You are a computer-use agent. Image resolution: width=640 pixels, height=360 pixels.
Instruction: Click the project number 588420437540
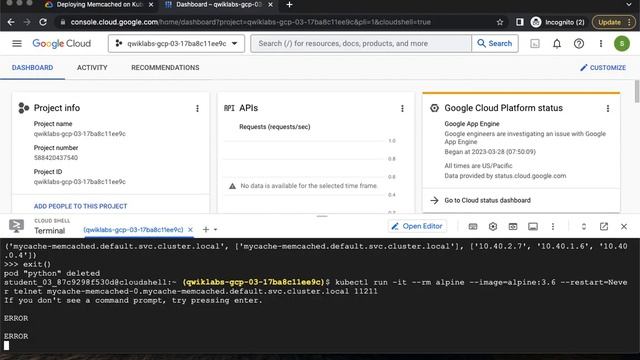coord(56,158)
